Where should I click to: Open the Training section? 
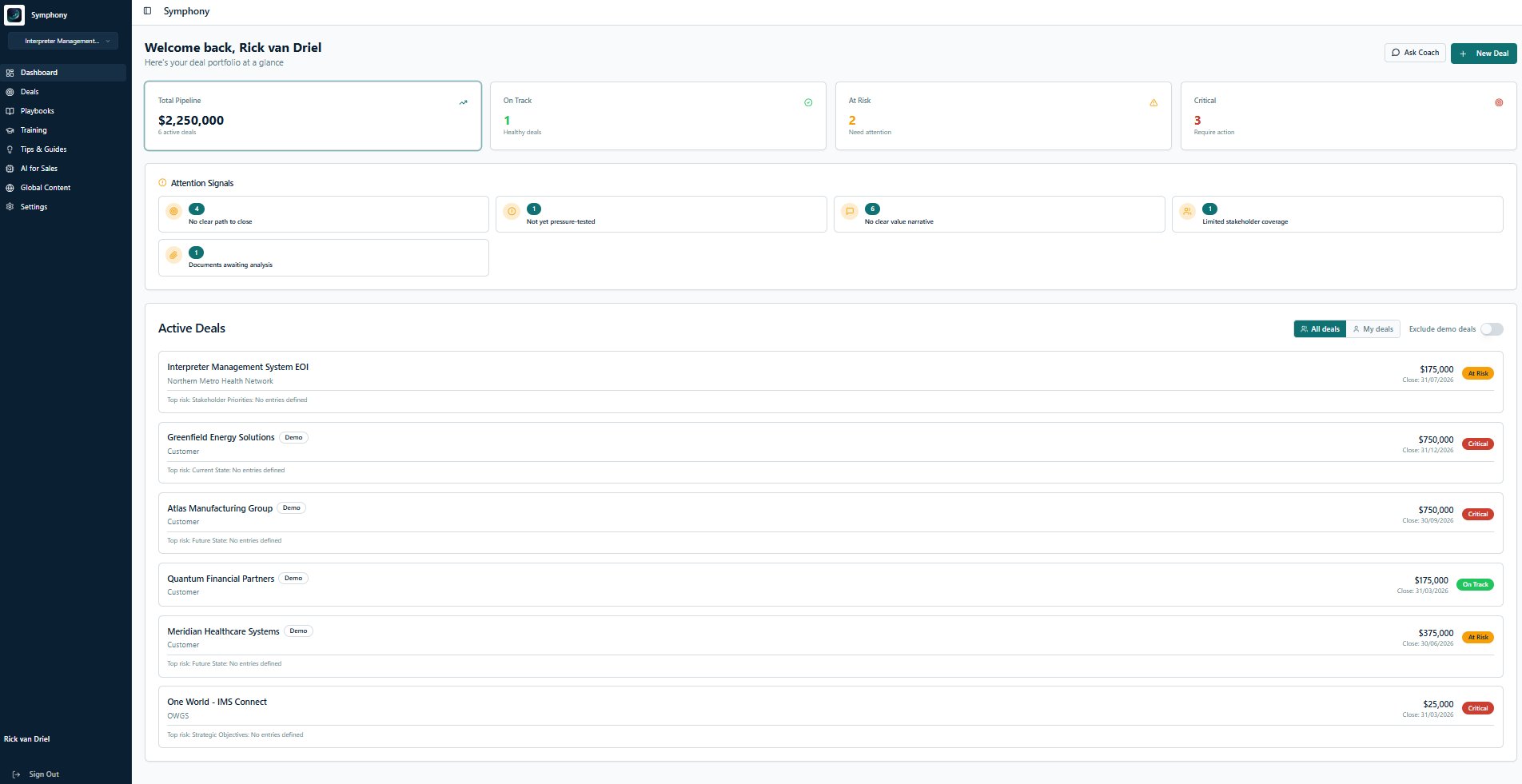(x=34, y=130)
